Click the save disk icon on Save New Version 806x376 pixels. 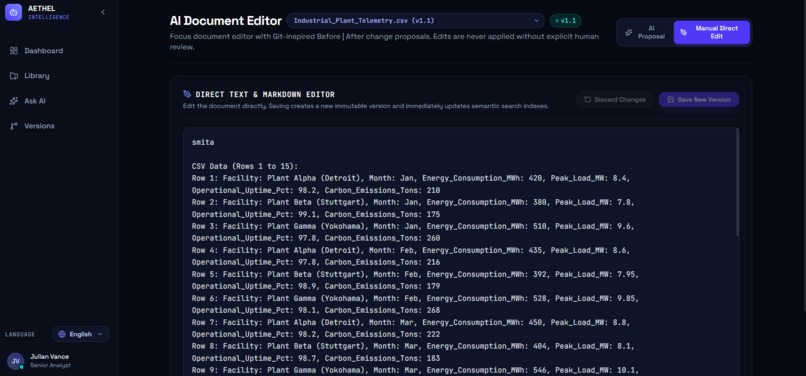(x=670, y=100)
